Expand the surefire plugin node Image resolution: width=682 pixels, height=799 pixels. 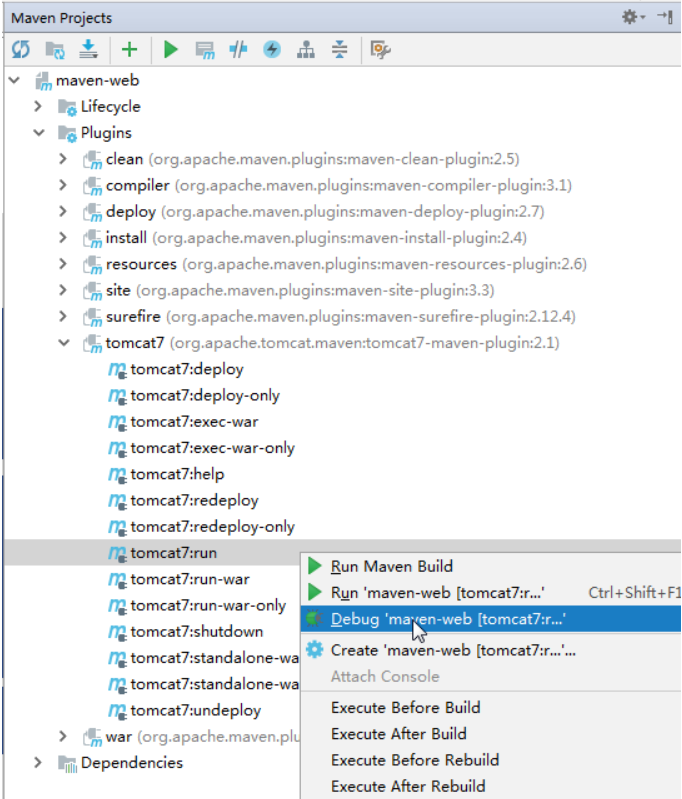[x=63, y=316]
